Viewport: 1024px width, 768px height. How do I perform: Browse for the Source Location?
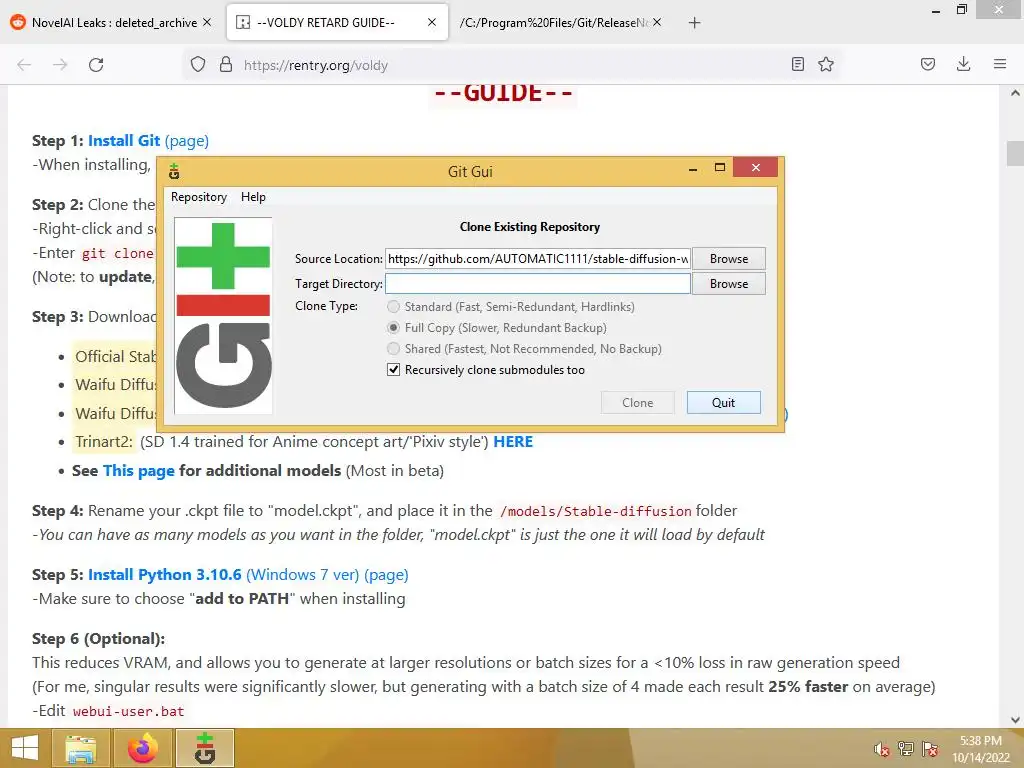[729, 259]
